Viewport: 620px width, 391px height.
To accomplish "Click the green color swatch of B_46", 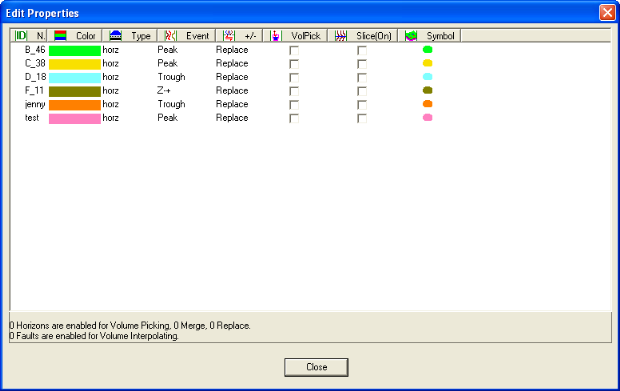I will coord(75,51).
